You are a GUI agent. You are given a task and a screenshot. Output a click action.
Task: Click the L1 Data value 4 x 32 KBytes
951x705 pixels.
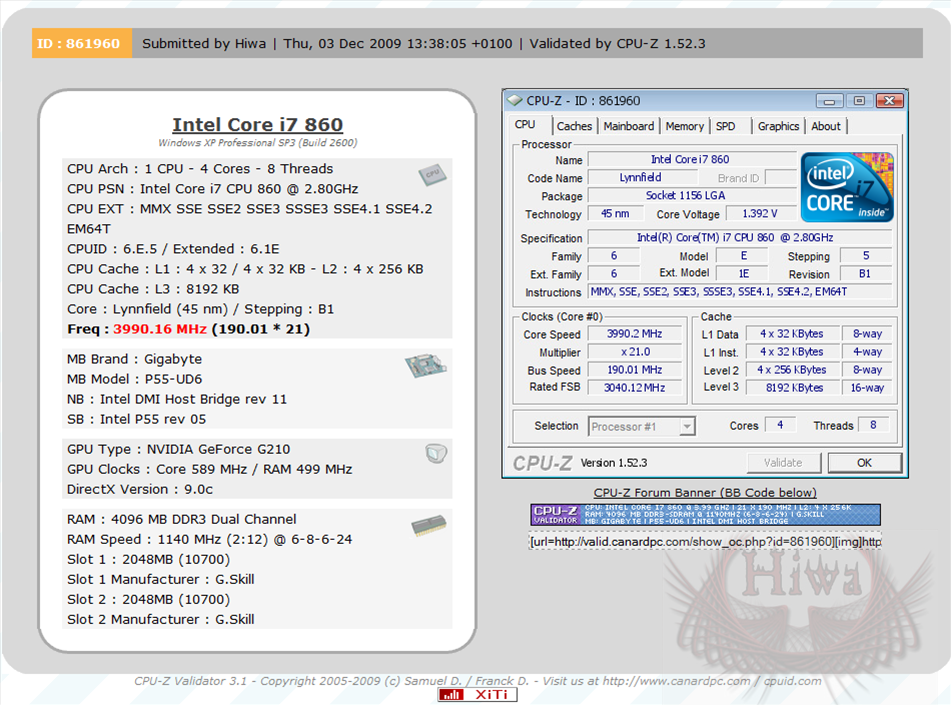791,334
